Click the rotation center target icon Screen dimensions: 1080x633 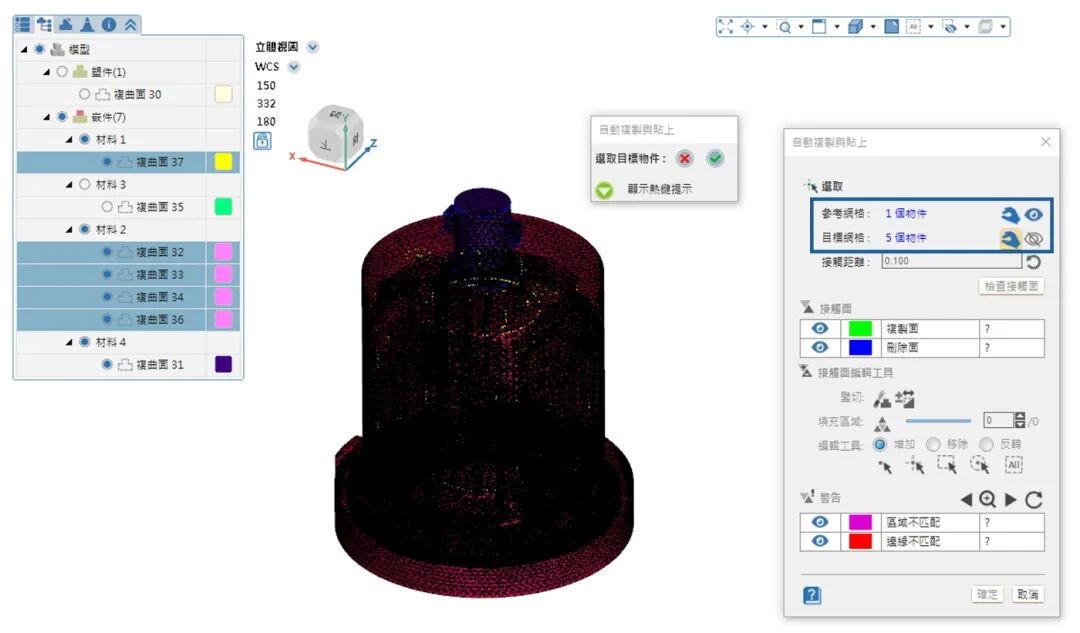[747, 27]
